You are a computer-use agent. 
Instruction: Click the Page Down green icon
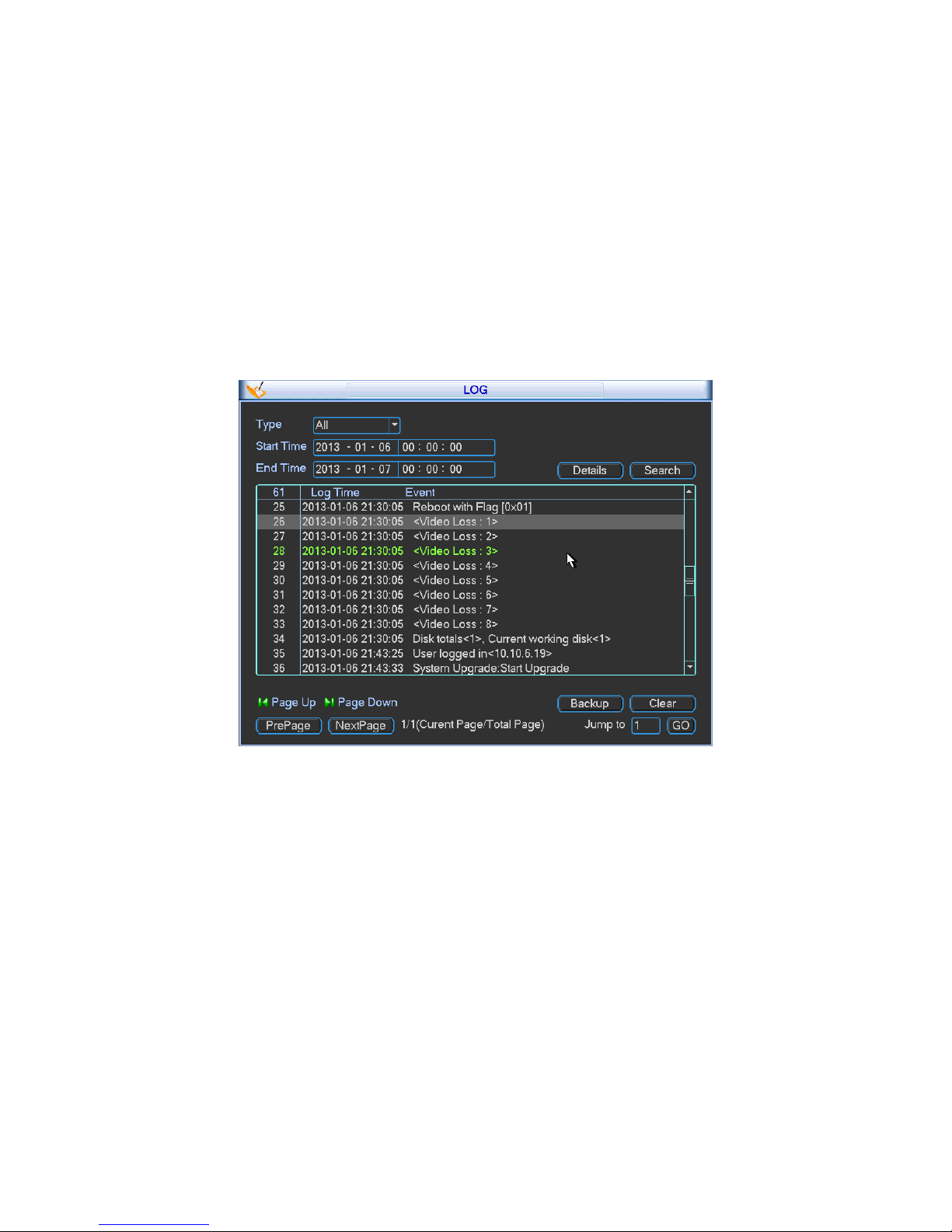point(330,703)
